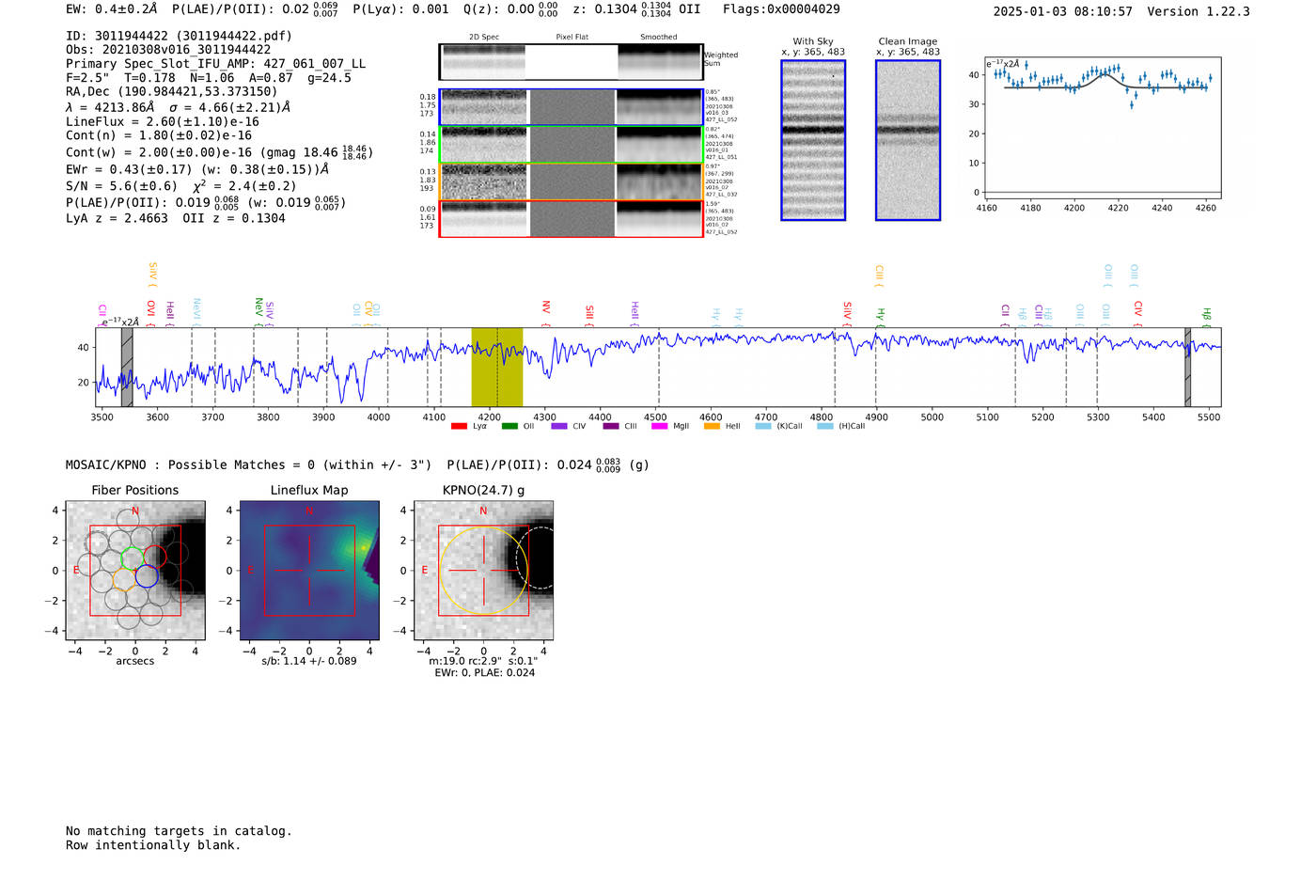Click the orange fiber circle in Fiber Positions
Image resolution: width=1316 pixels, height=896 pixels.
click(123, 579)
